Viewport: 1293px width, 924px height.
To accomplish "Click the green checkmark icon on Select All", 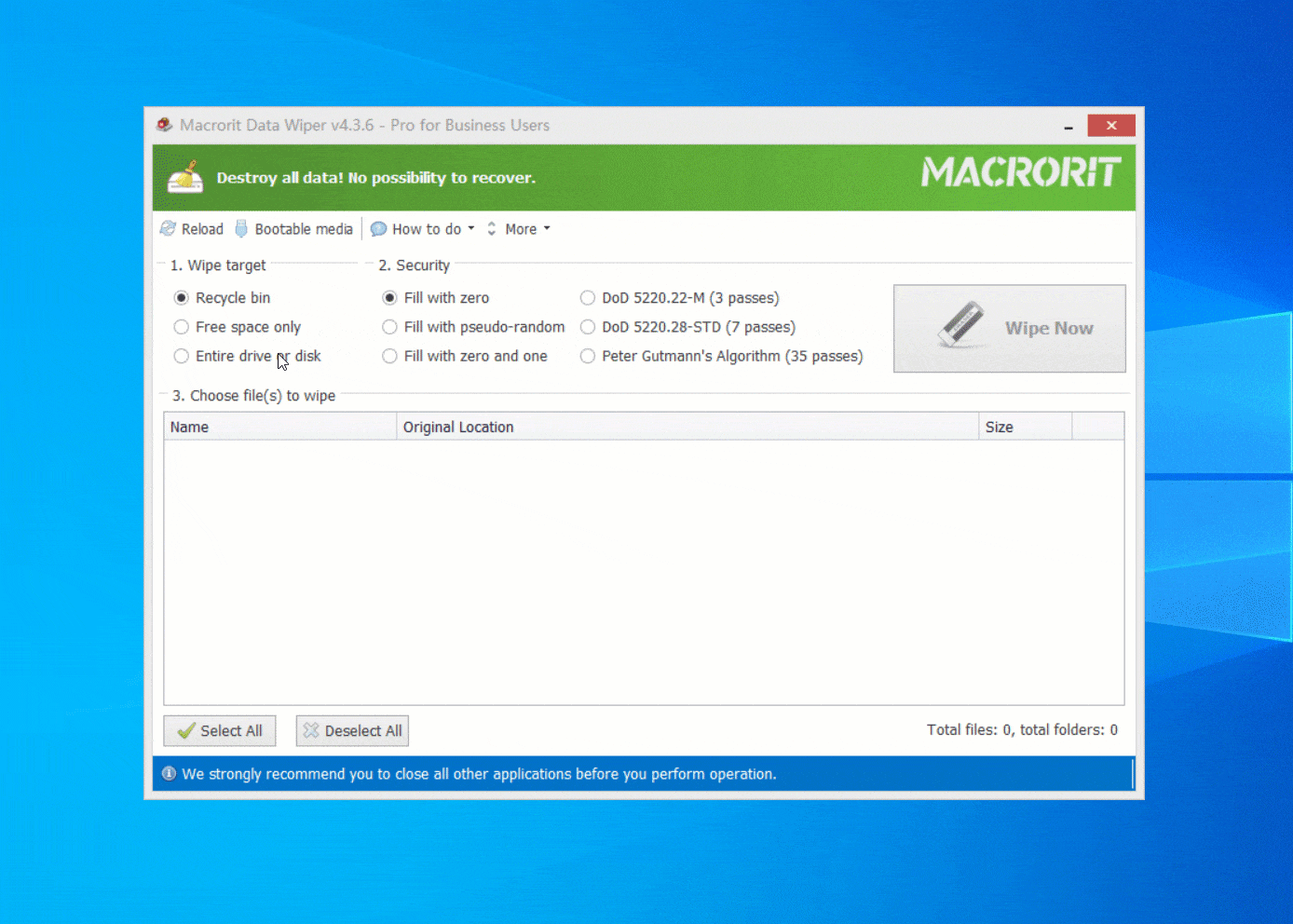I will 185,730.
